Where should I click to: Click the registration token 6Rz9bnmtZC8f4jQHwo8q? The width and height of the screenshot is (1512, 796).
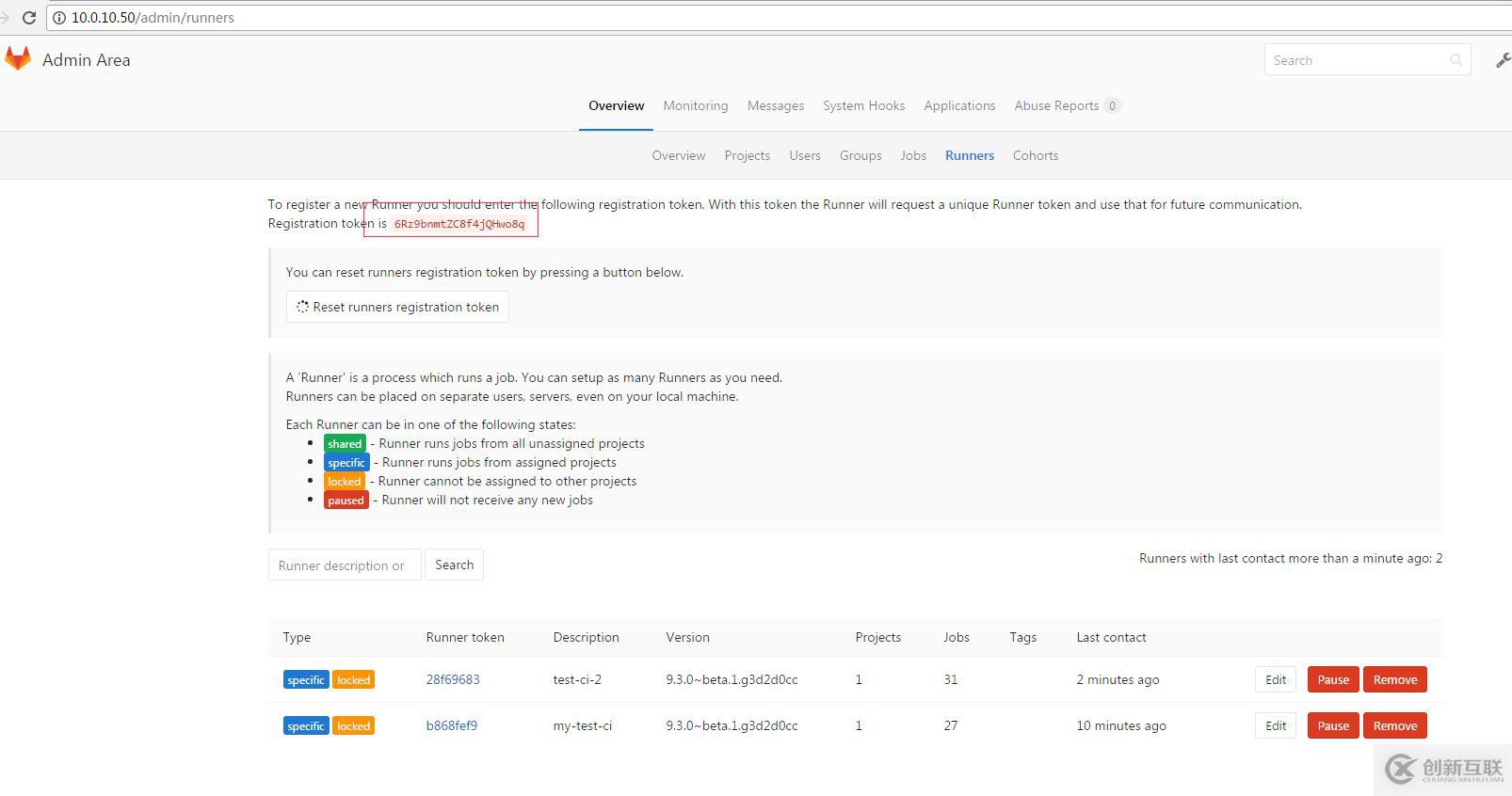click(459, 224)
